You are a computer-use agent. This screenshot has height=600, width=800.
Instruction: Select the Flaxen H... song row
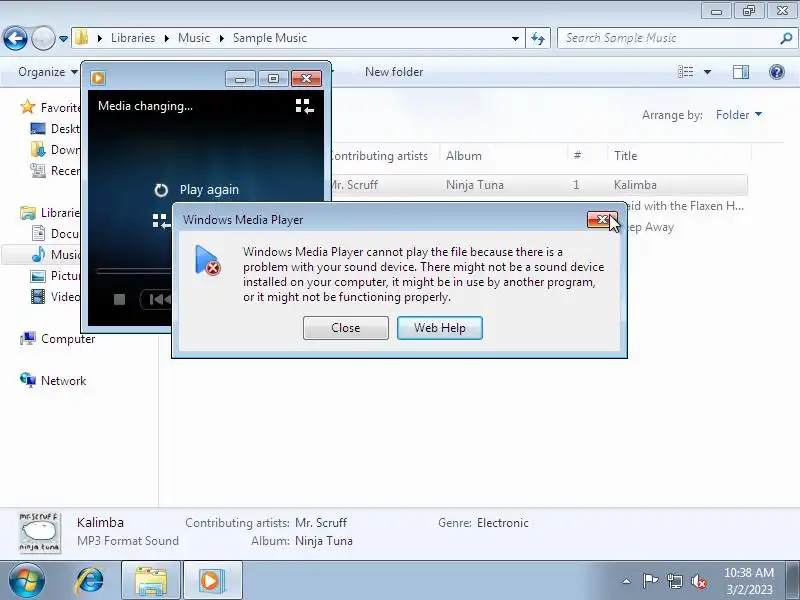[686, 206]
